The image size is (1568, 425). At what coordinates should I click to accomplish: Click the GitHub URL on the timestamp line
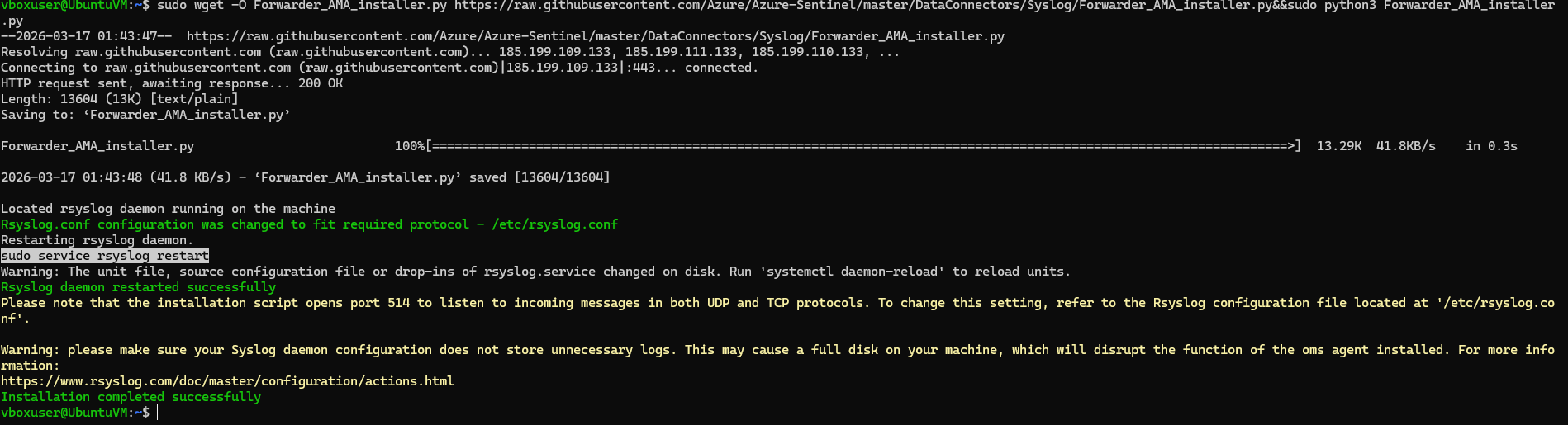click(595, 36)
